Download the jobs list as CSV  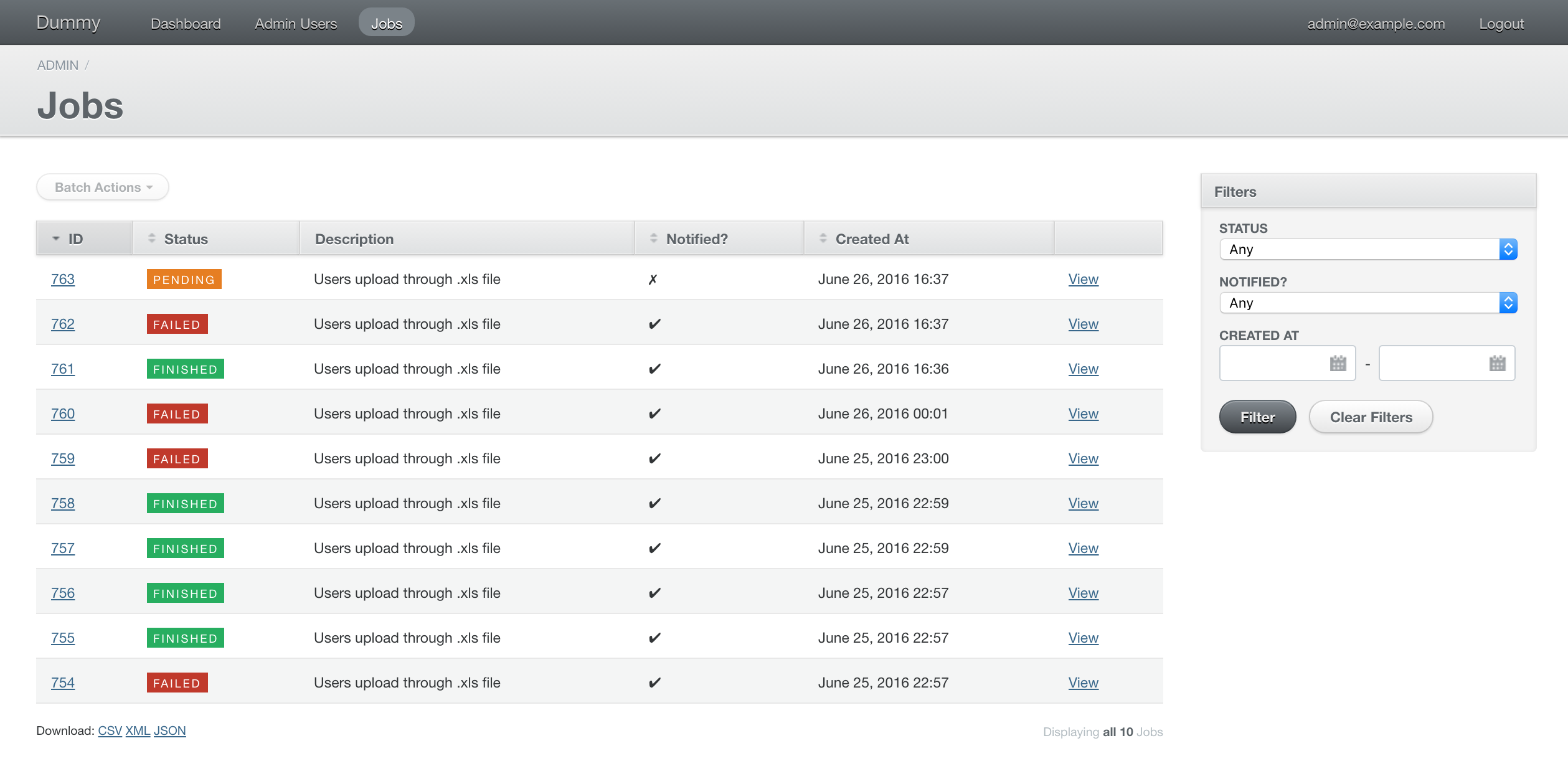[110, 730]
